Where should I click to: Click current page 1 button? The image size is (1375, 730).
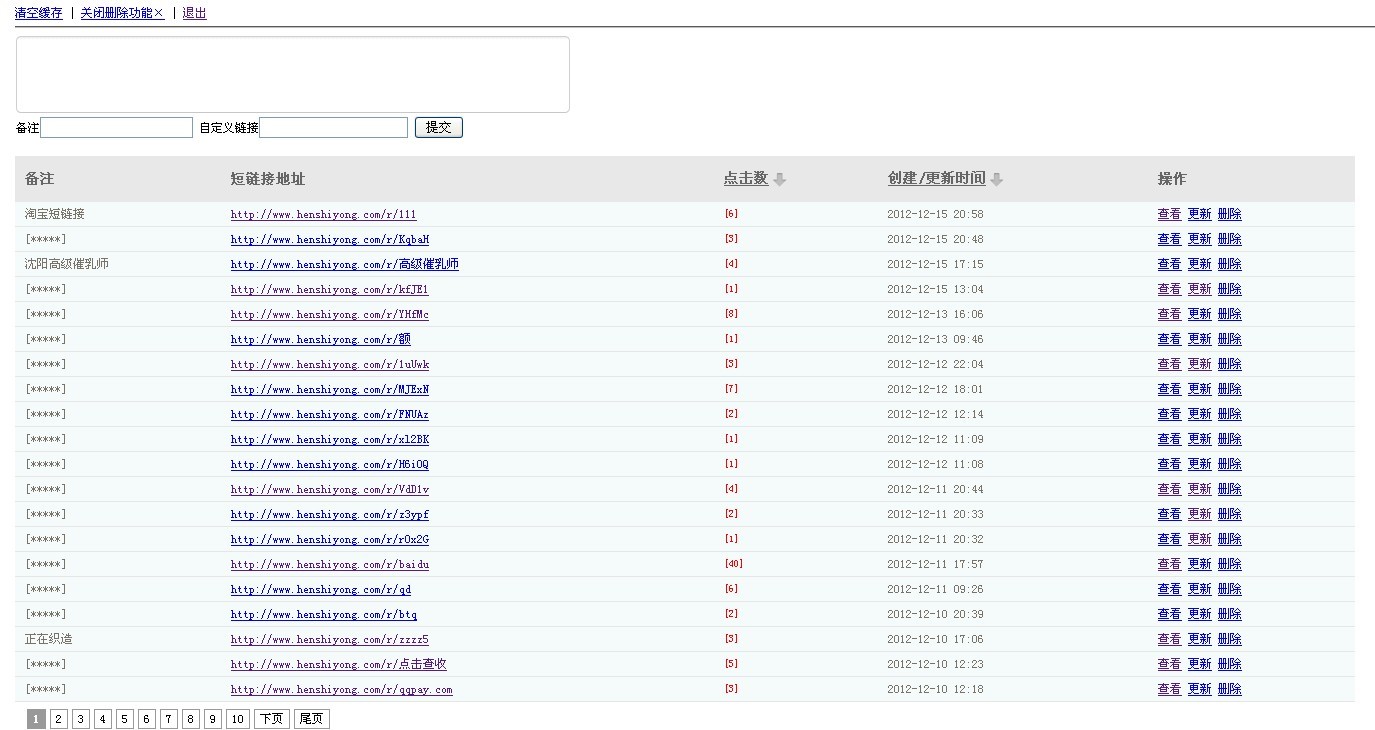coord(36,719)
